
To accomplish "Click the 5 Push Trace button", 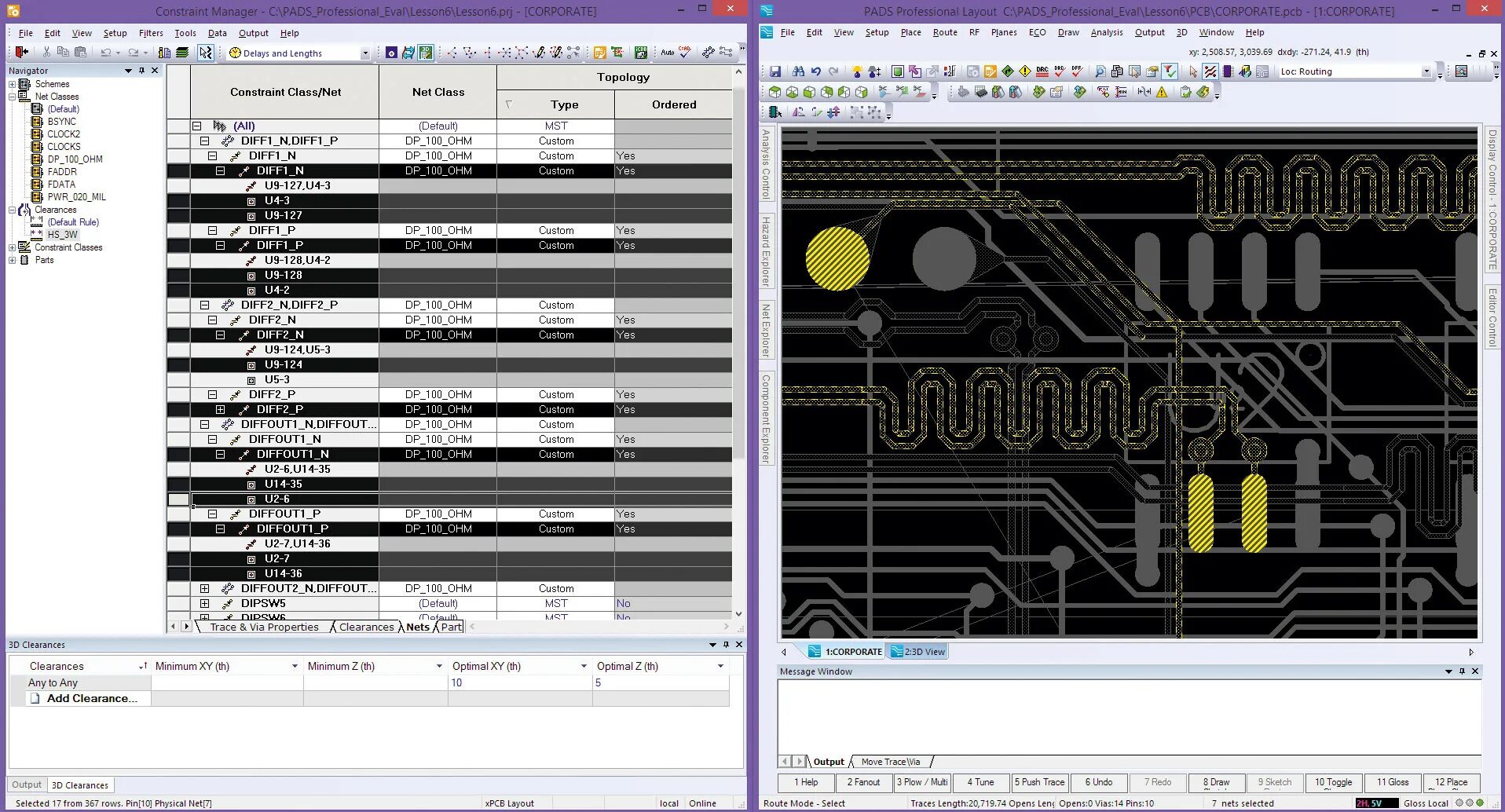I will click(1039, 782).
